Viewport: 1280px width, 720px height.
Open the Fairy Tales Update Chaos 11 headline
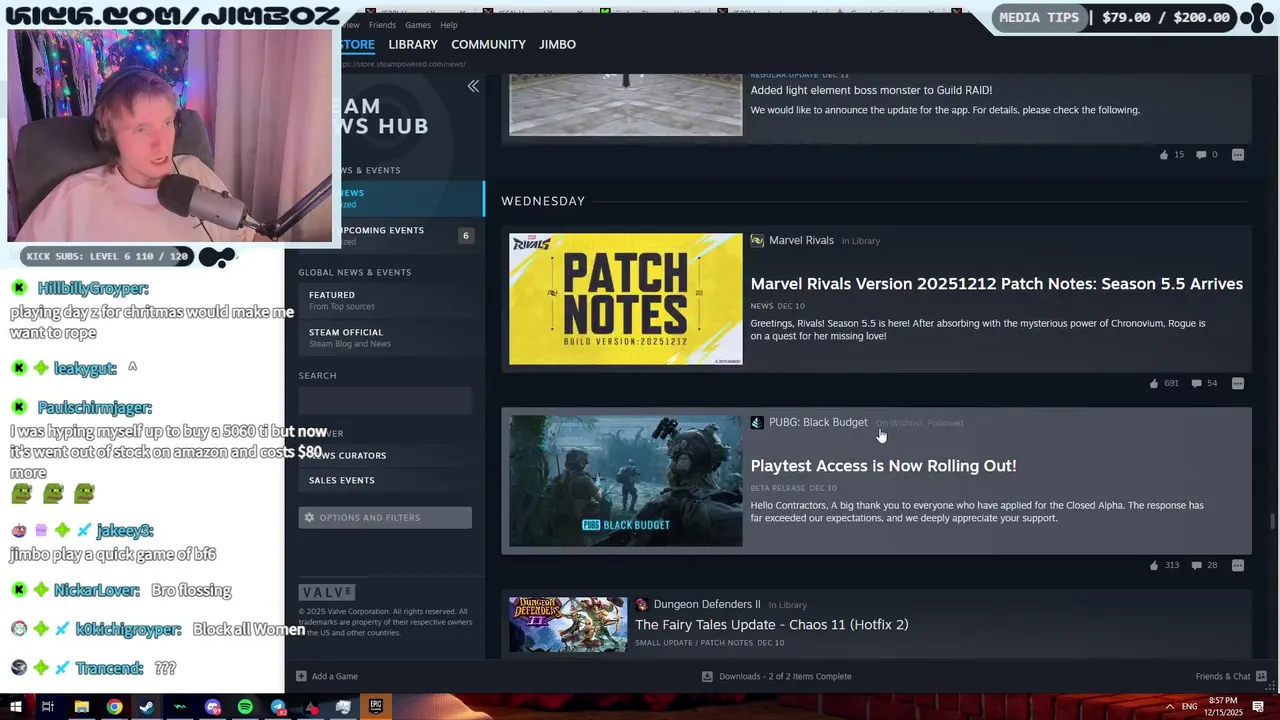pyautogui.click(x=772, y=624)
